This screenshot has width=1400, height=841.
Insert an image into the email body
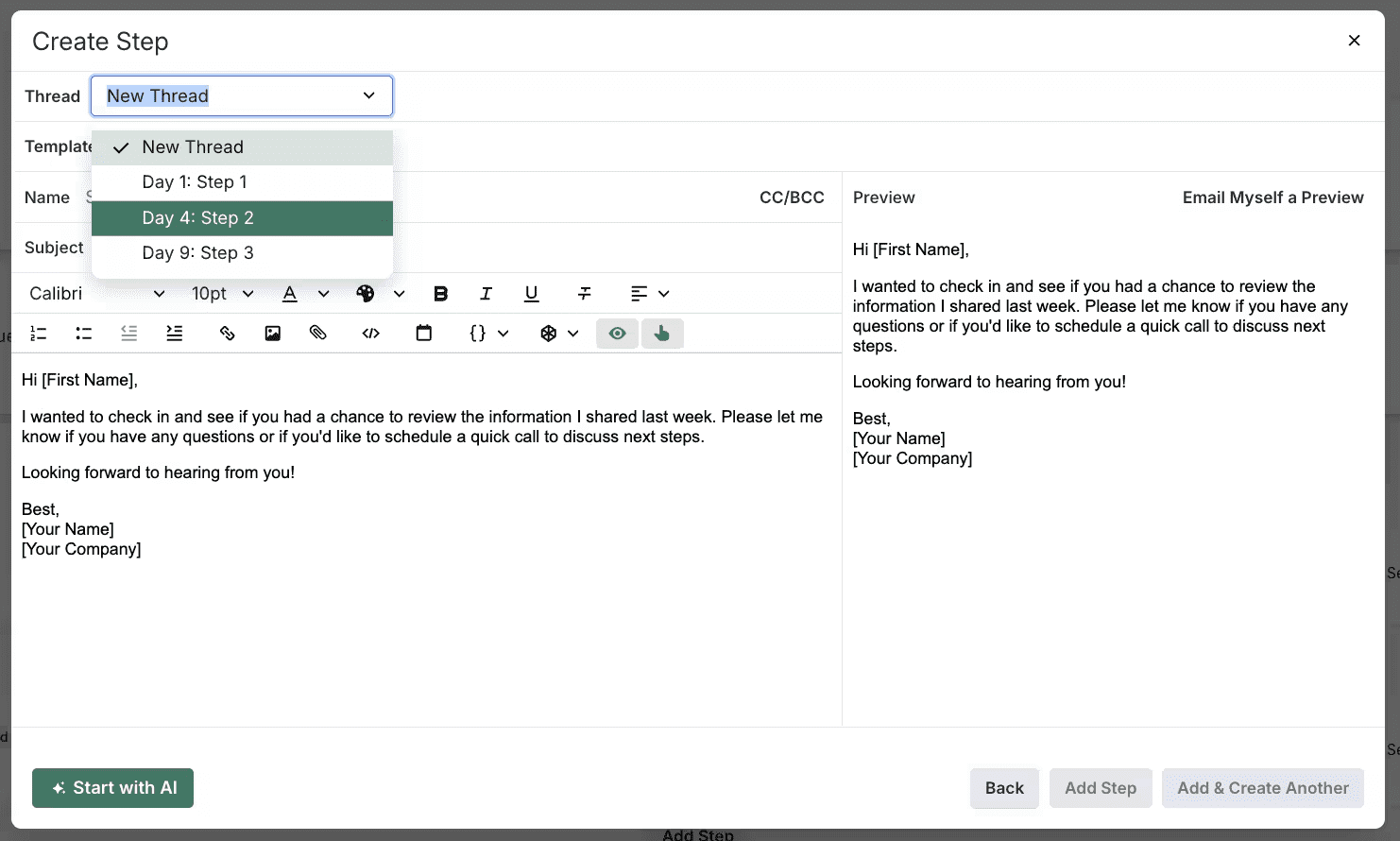272,333
